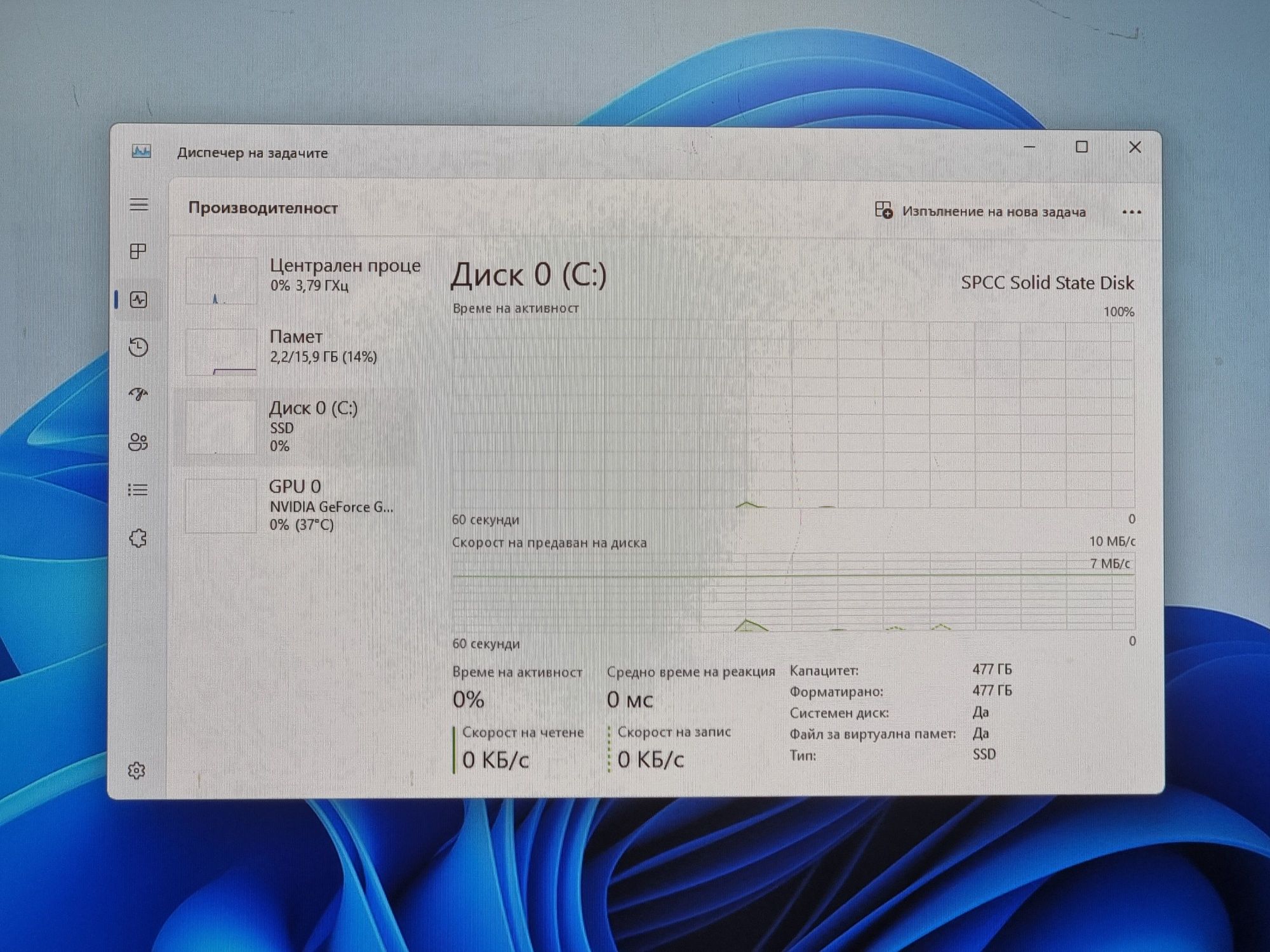Screen dimensions: 1270x952
Task: Open the Startup apps page icon
Action: 138,395
